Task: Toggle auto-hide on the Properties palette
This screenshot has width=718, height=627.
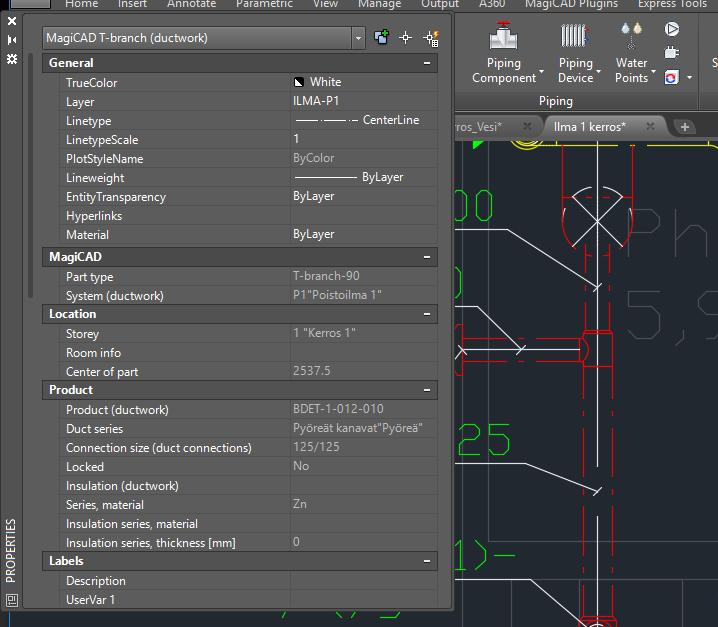Action: [x=12, y=40]
